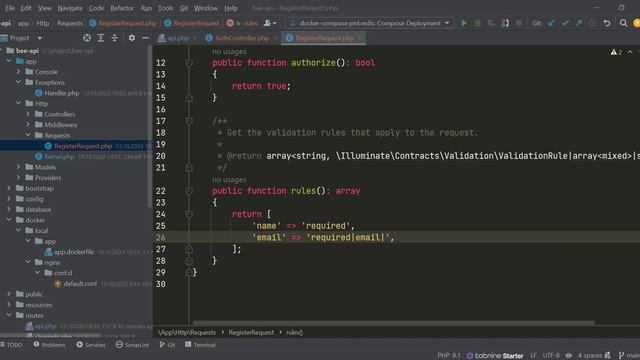Open the Services tool window
The height and width of the screenshot is (360, 640).
click(91, 345)
